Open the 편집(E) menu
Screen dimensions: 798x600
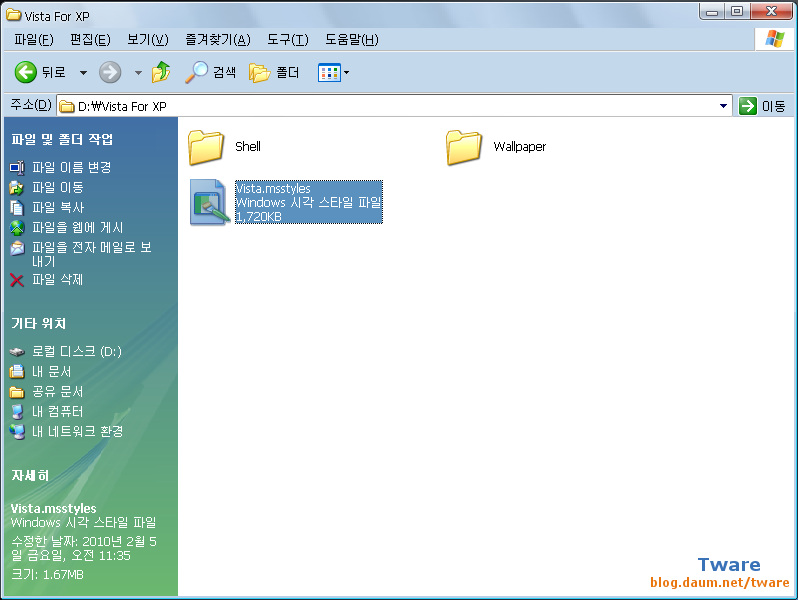(x=90, y=40)
